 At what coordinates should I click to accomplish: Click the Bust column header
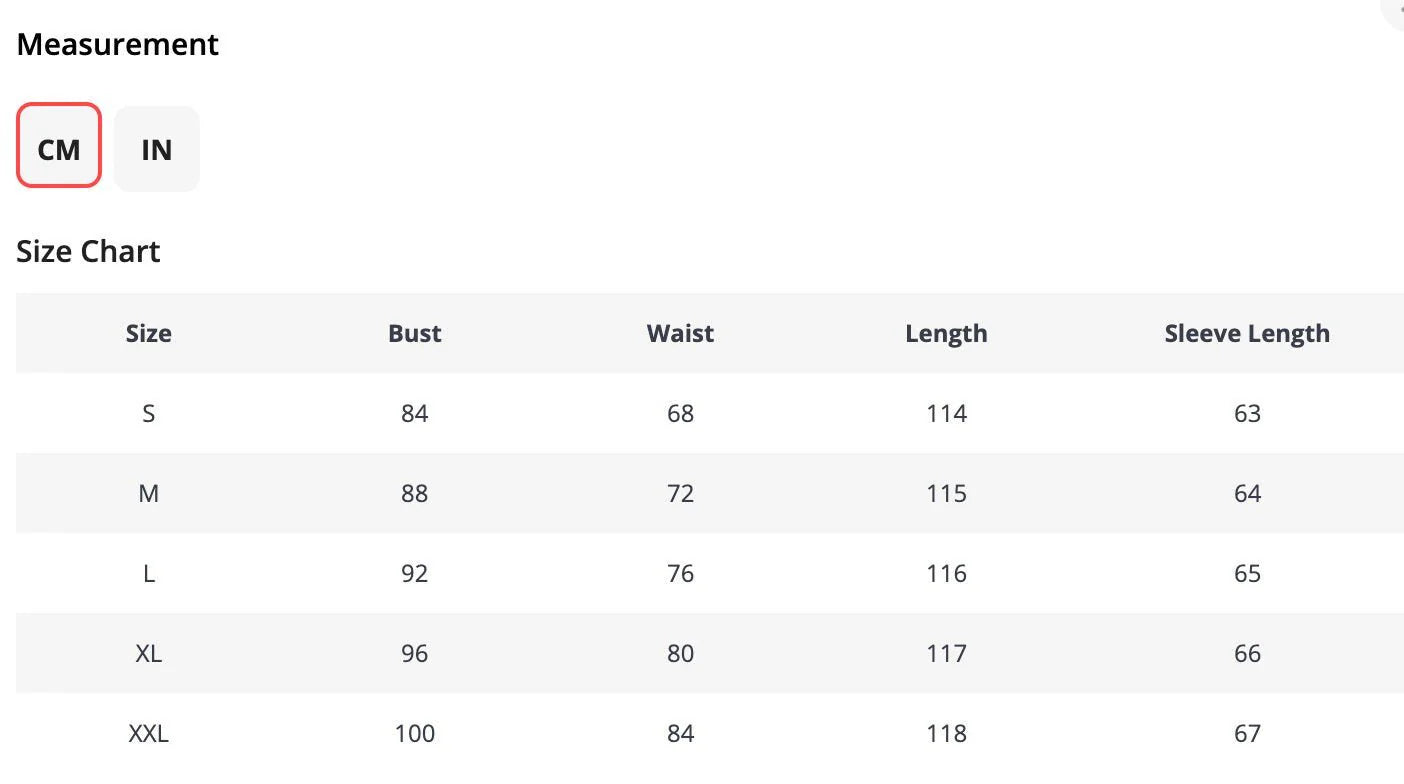point(415,333)
